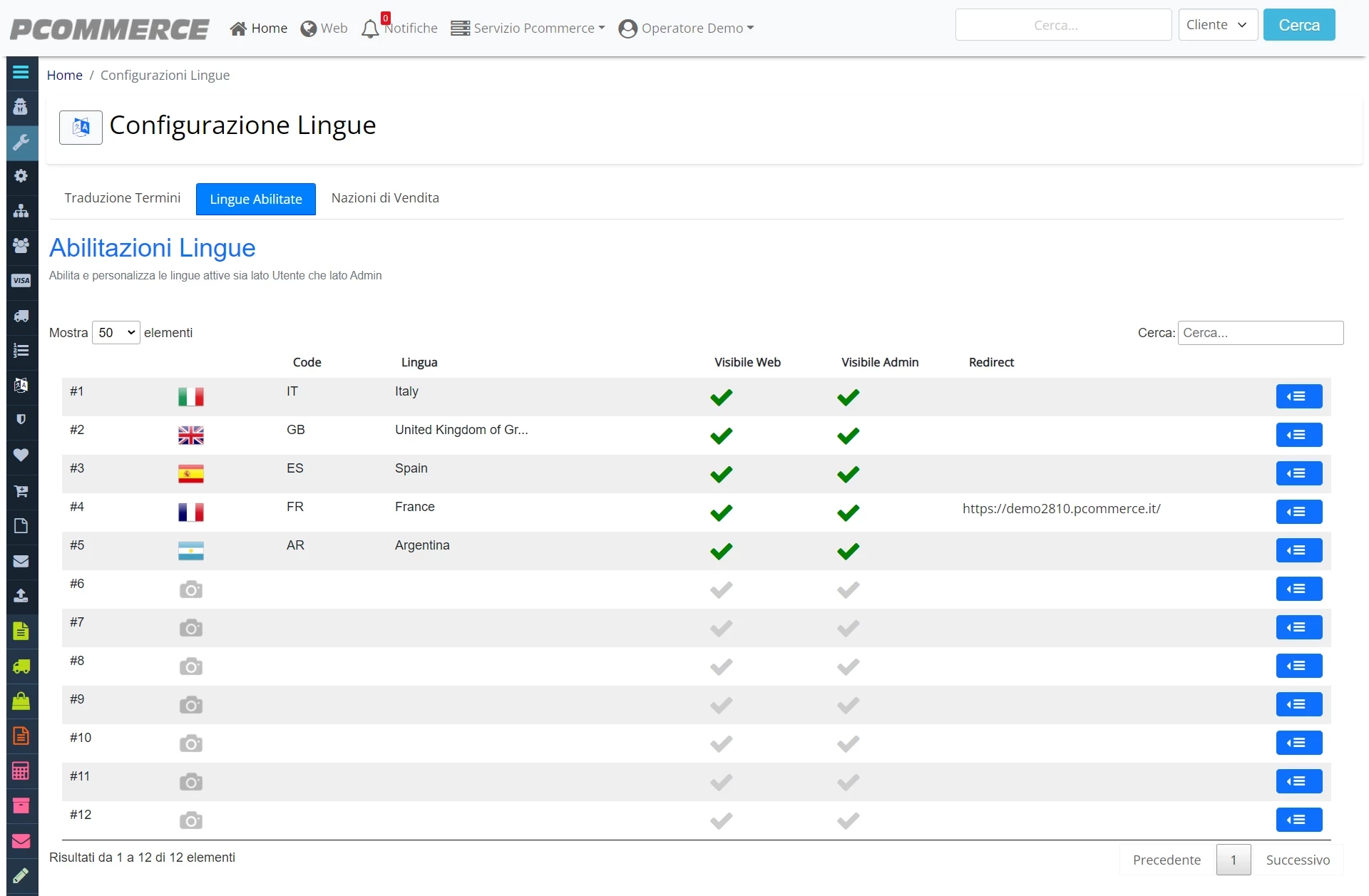Screen dimensions: 1369x896
Task: Open the upload sidebar icon
Action: tap(21, 596)
